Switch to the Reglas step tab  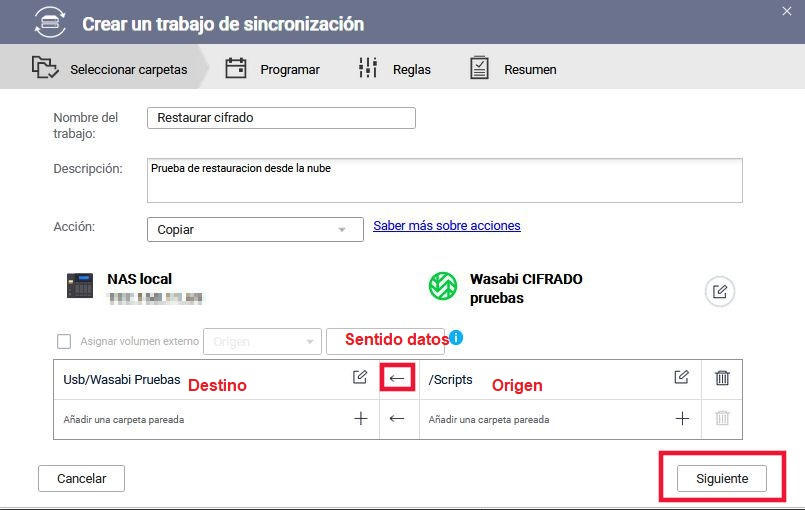395,69
